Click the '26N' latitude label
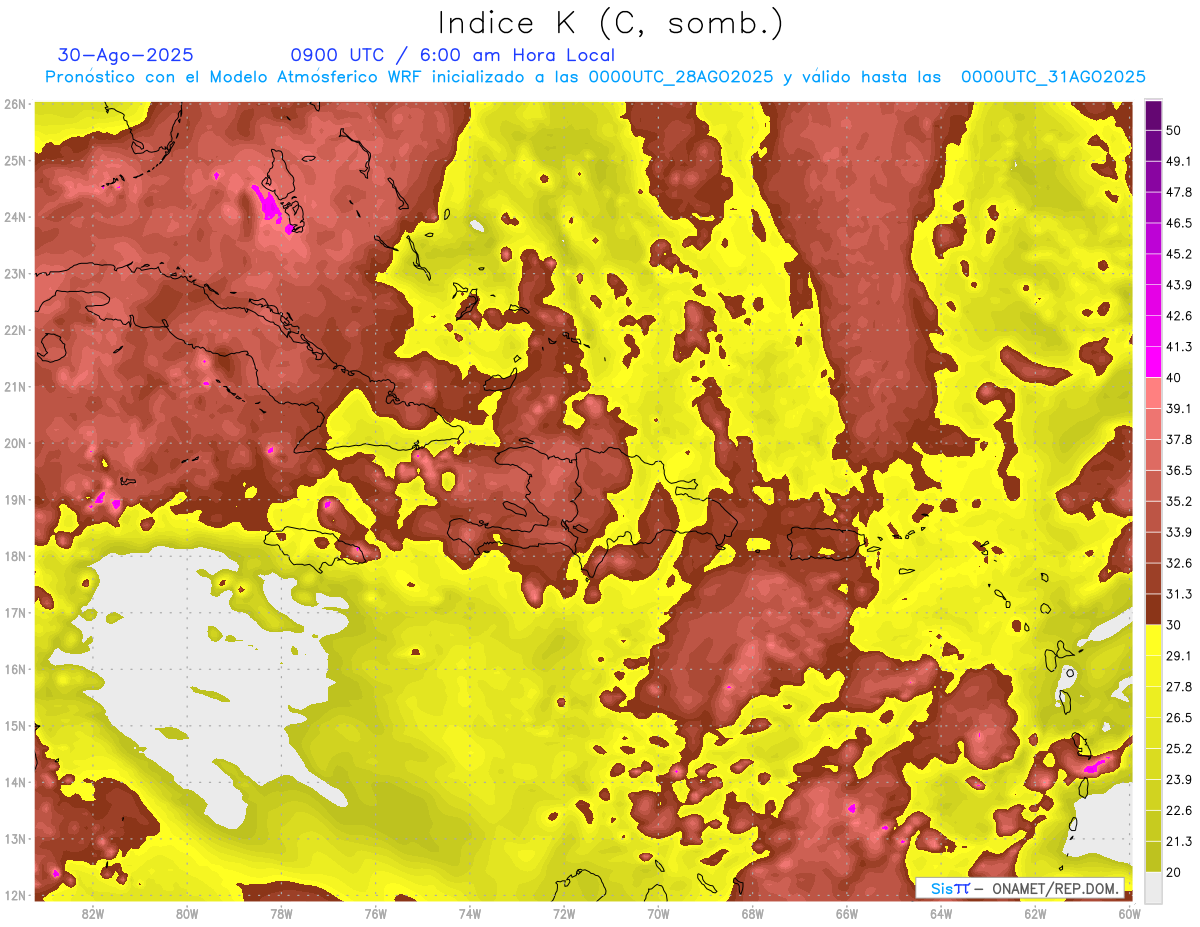Screen dimensions: 1200x927 (15, 104)
